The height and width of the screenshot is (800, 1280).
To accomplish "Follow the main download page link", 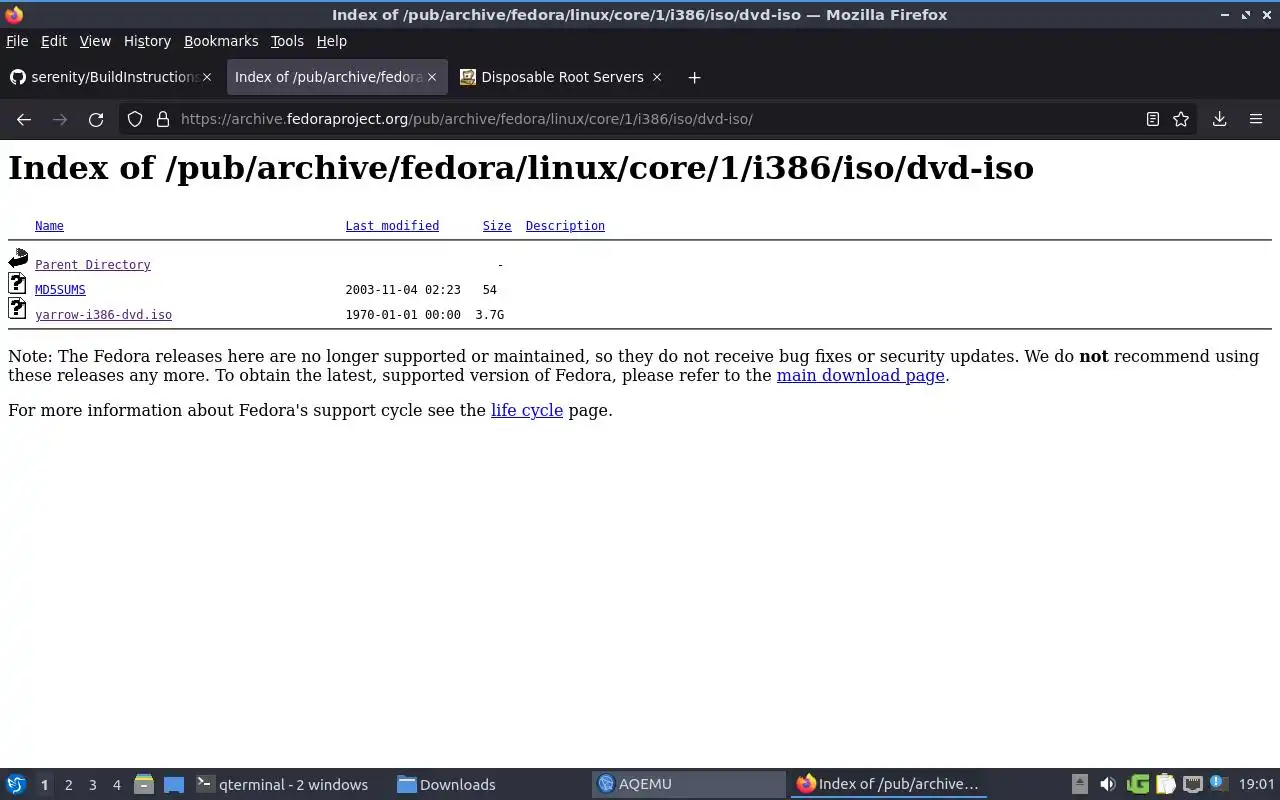I will pyautogui.click(x=860, y=376).
